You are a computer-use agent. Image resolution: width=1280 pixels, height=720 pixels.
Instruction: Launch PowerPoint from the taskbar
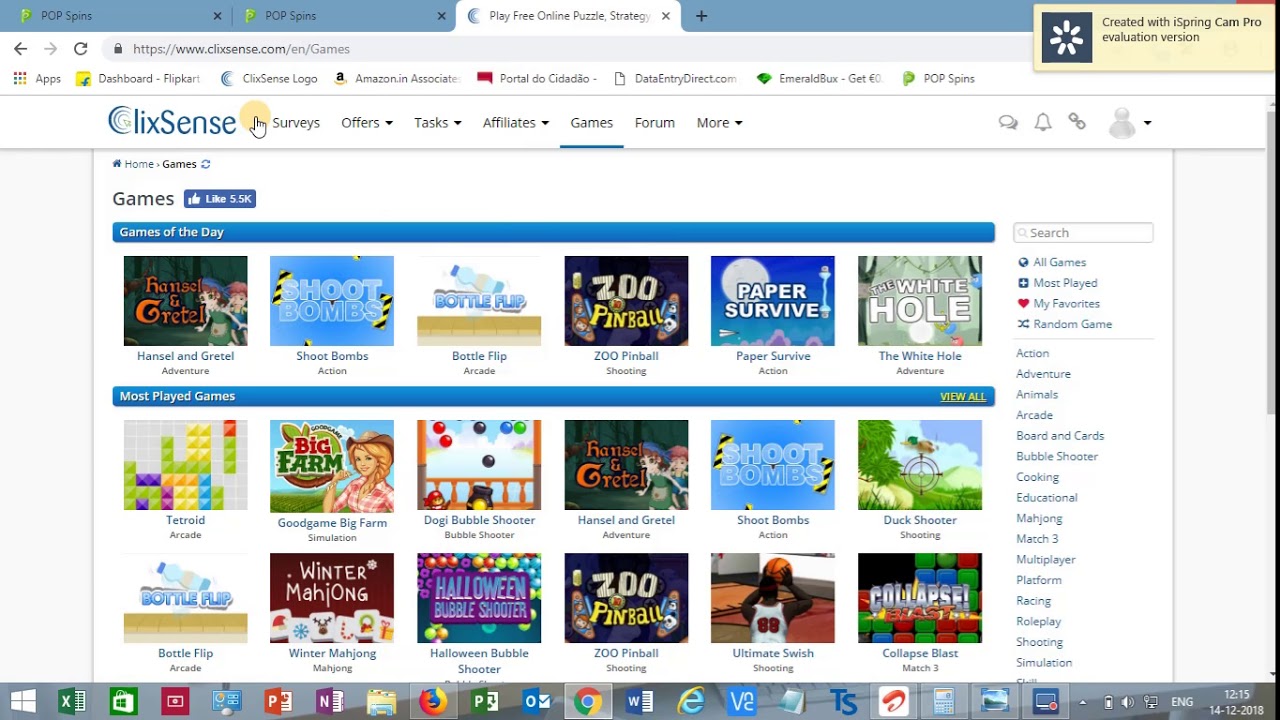click(x=278, y=702)
